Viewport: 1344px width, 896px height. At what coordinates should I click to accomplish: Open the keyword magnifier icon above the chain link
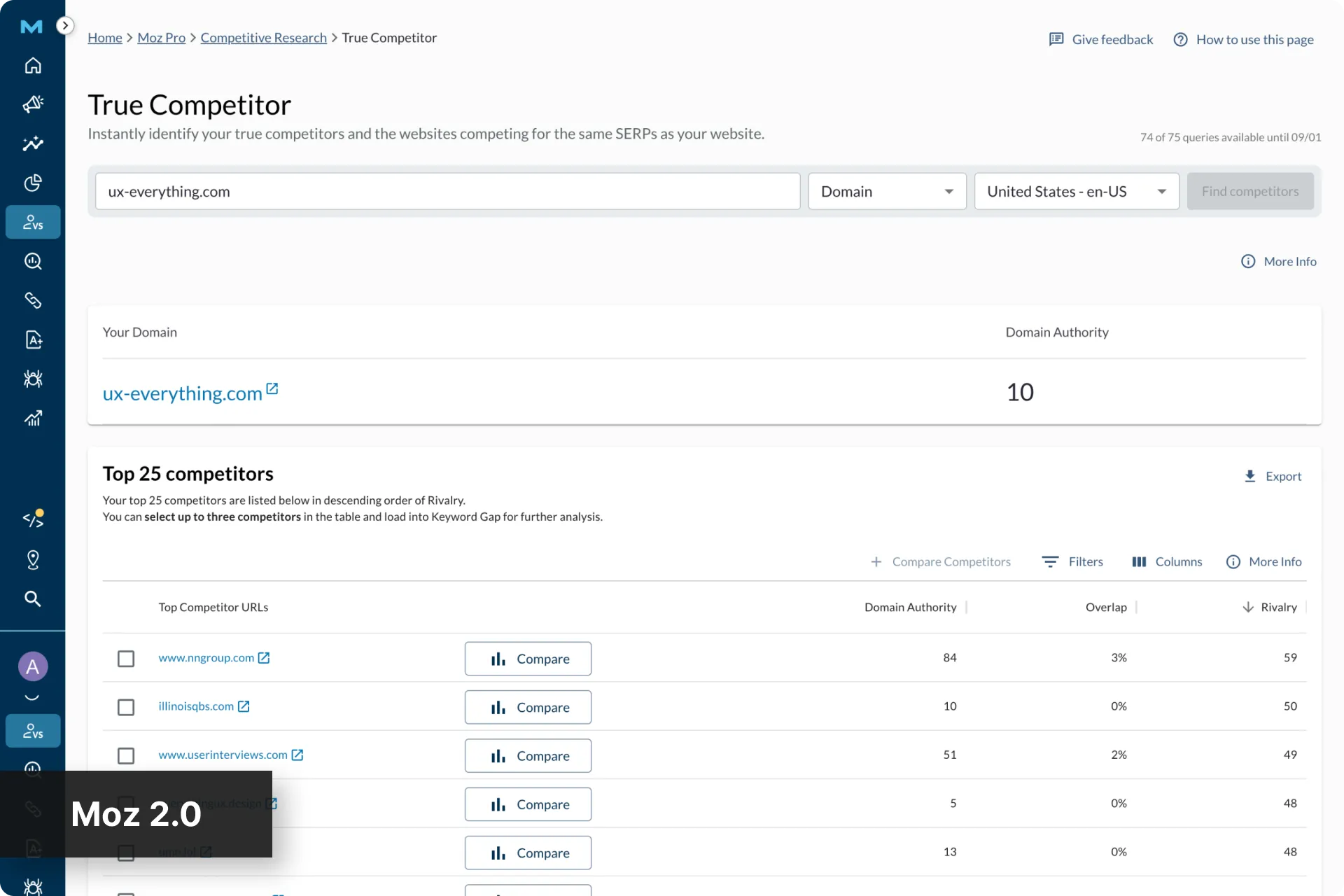(x=33, y=261)
